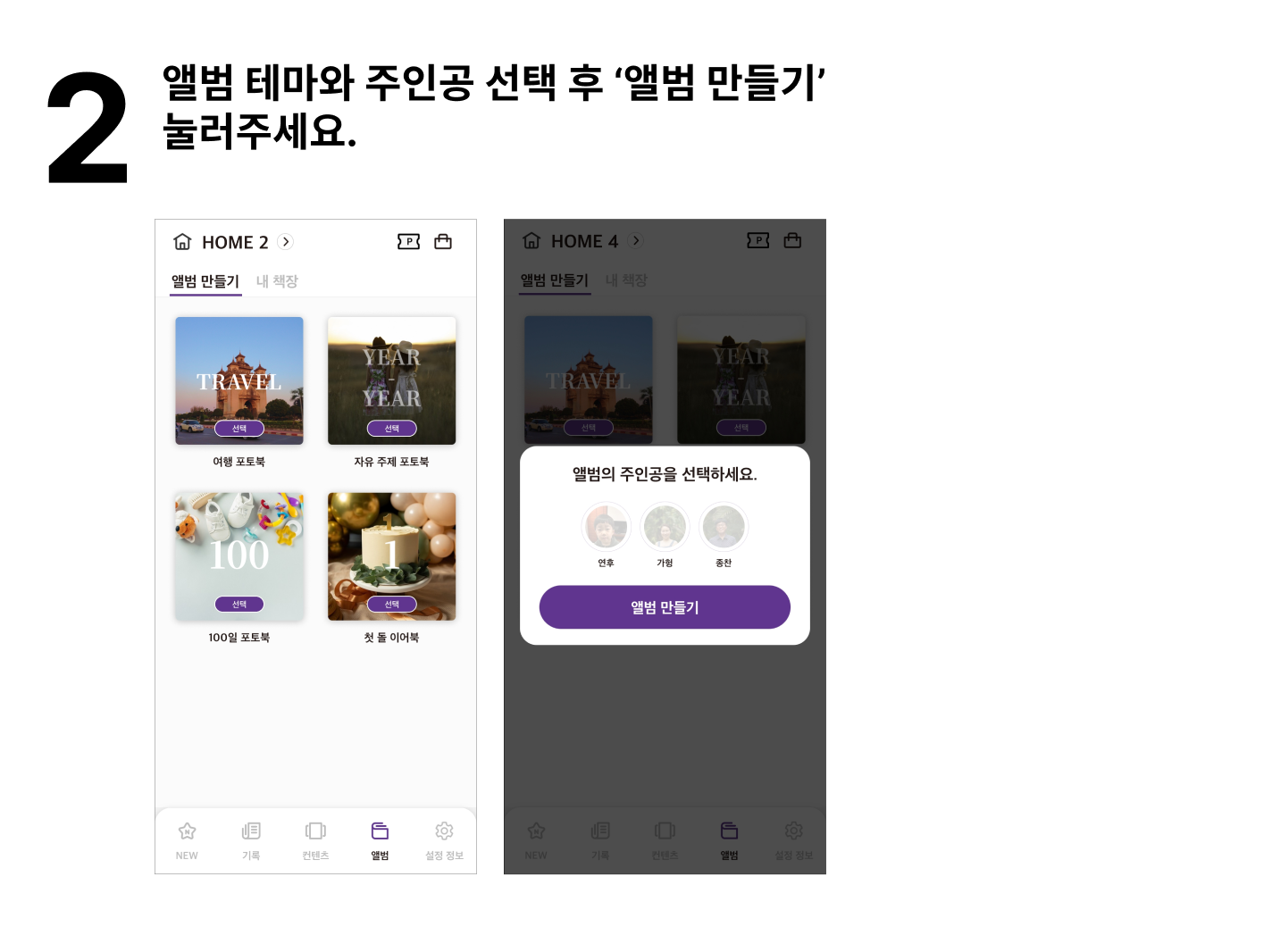The image size is (1272, 952).
Task: Open 컨텐츠 icon in left bottom bar
Action: [x=315, y=831]
